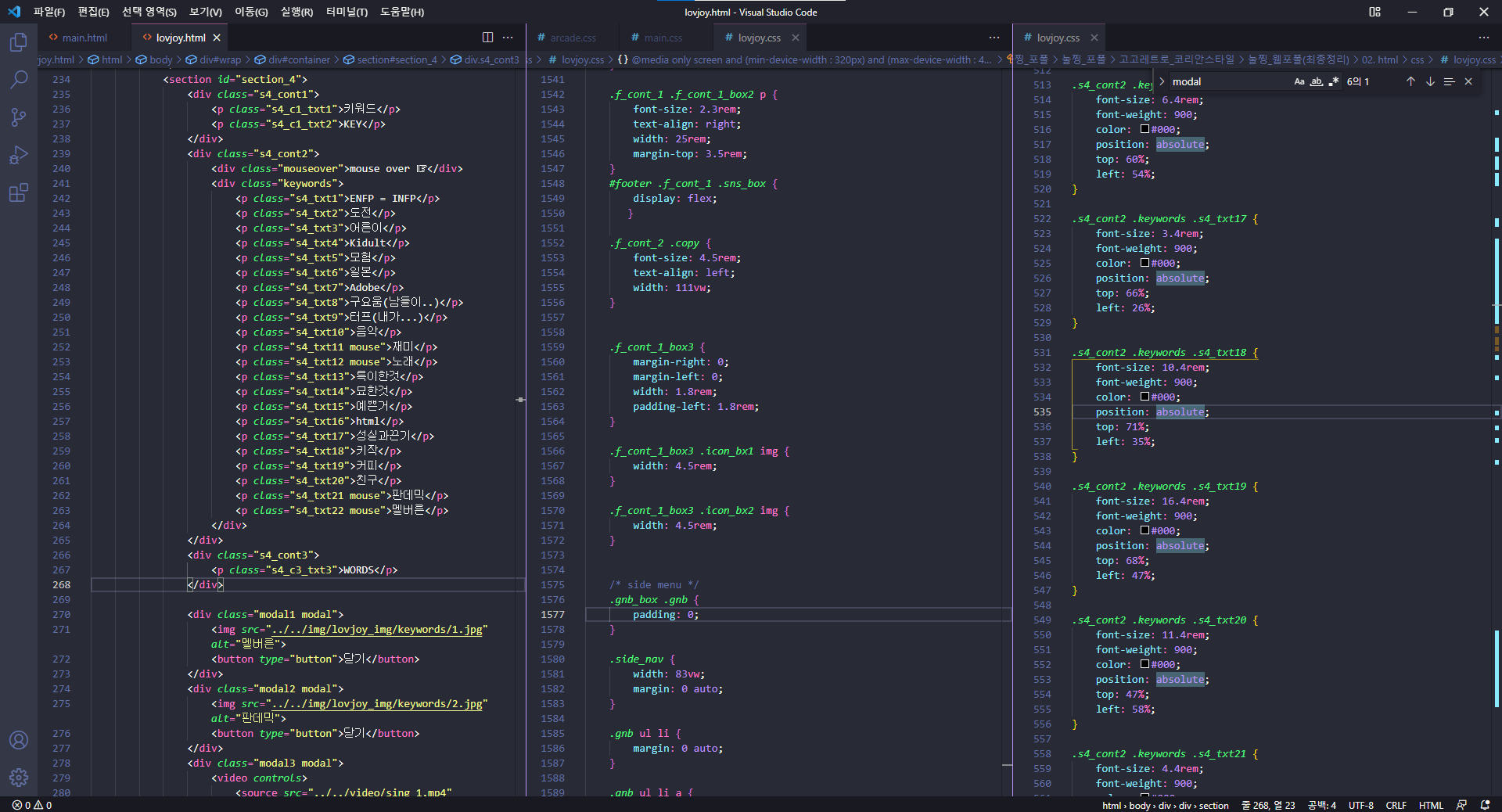The image size is (1502, 812).
Task: Toggle Match Case in find widget
Action: pos(1299,81)
